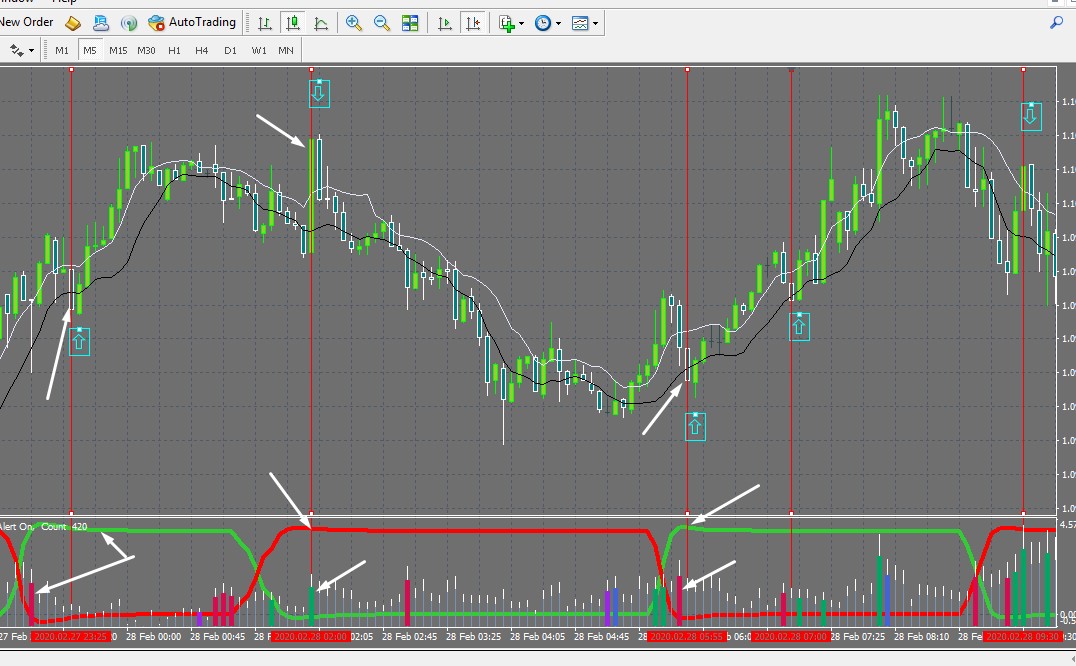Click the 'Alert On, Count 420' indicator label
This screenshot has width=1076, height=666.
click(x=44, y=527)
